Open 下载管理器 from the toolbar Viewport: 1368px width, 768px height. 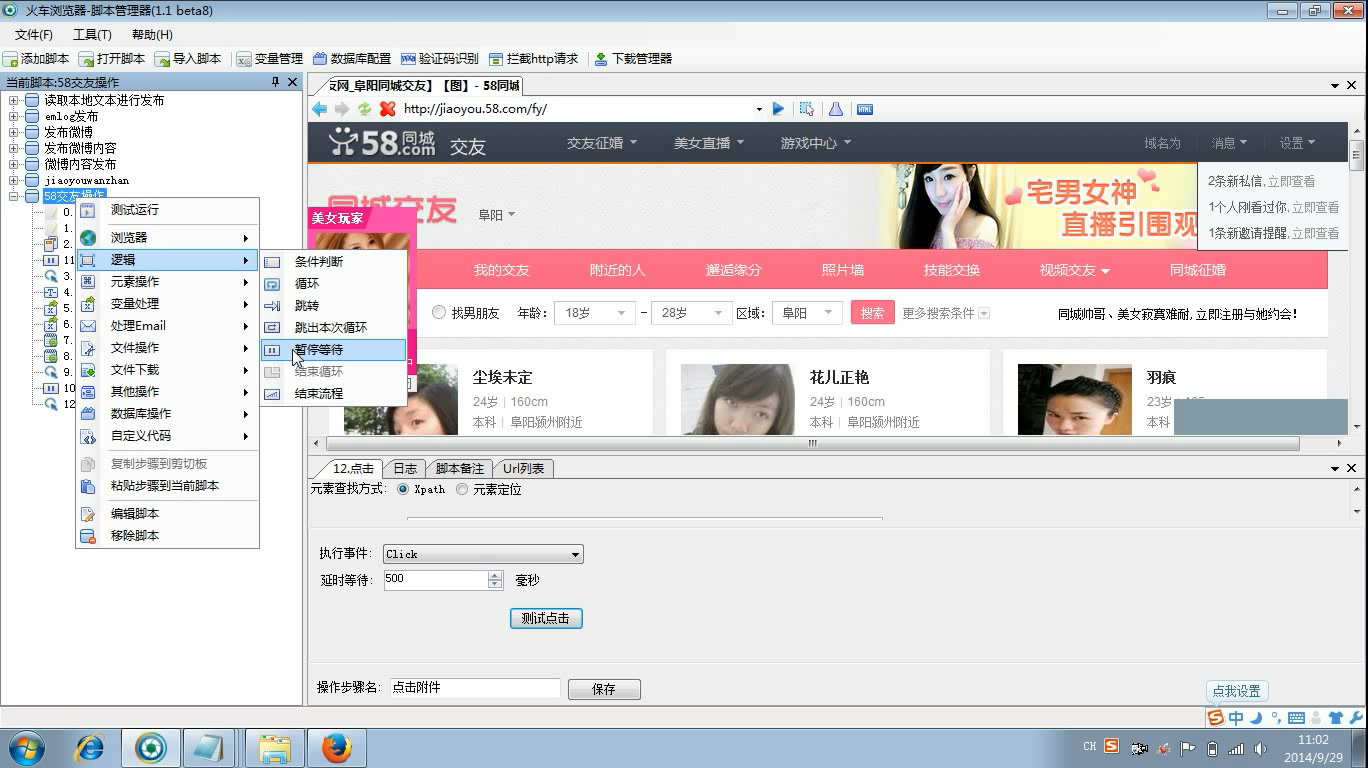coord(633,59)
